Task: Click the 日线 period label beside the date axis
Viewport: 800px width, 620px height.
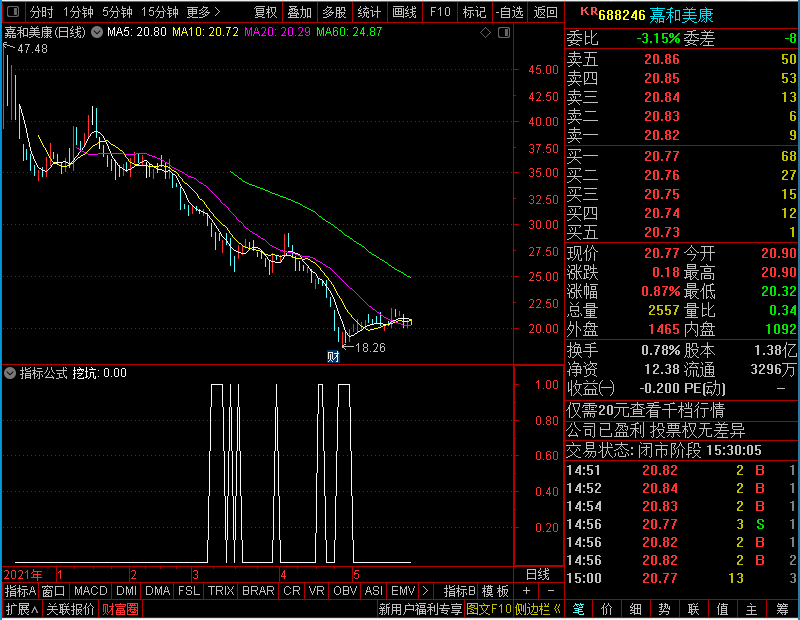Action: pyautogui.click(x=538, y=575)
